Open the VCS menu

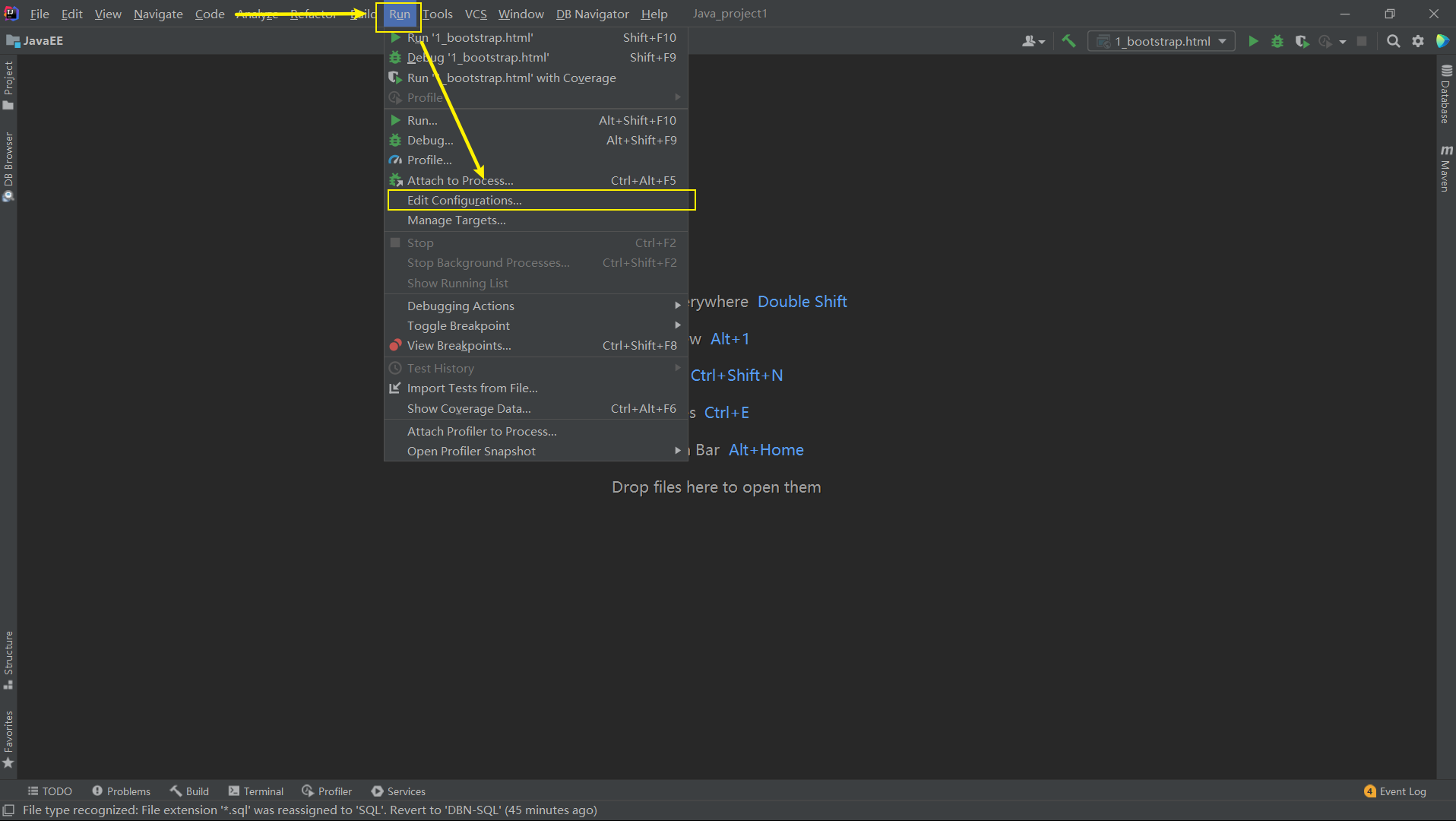[x=476, y=14]
